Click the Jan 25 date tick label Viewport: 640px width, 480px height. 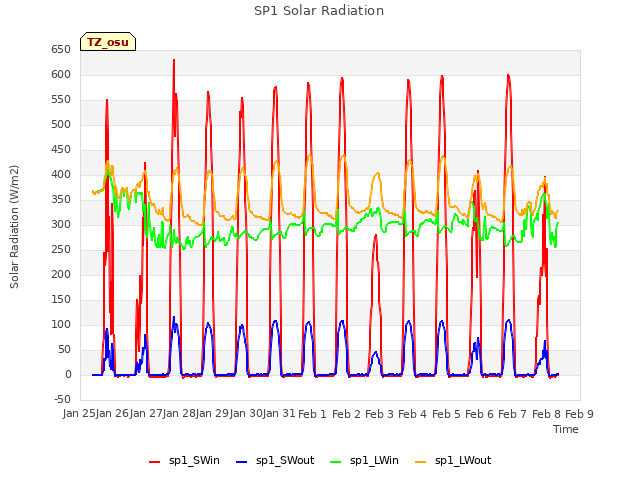coord(80,414)
